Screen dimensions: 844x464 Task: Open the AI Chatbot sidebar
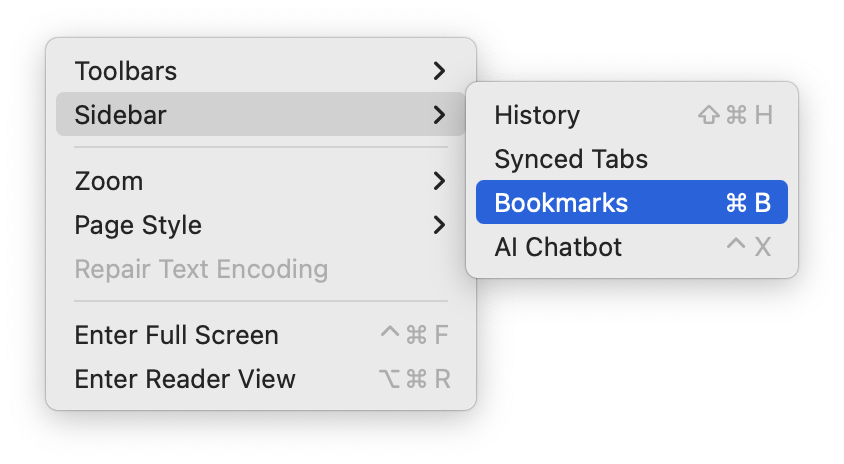tap(631, 247)
